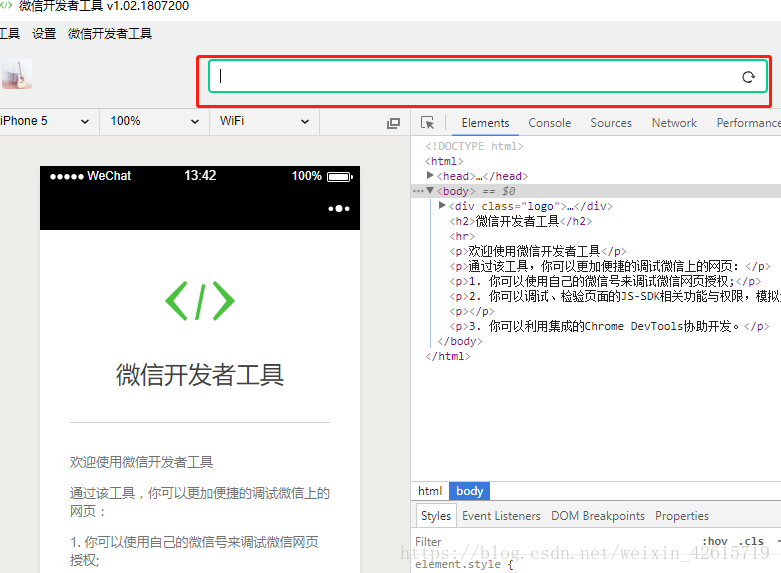This screenshot has height=573, width=781.
Task: Click the simulator paragraph starting with 通过该工具
Action: (200, 502)
